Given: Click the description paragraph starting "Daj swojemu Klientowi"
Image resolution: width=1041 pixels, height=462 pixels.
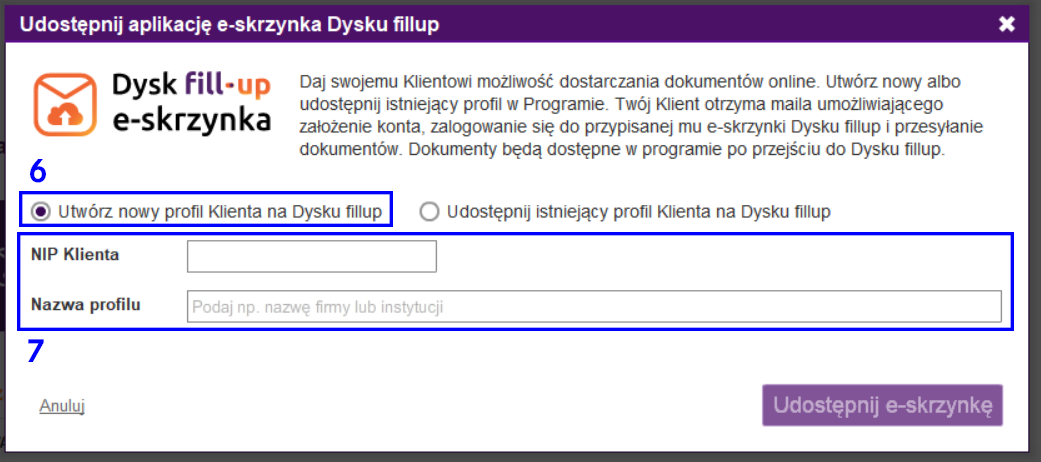Looking at the screenshot, I should click(x=641, y=116).
